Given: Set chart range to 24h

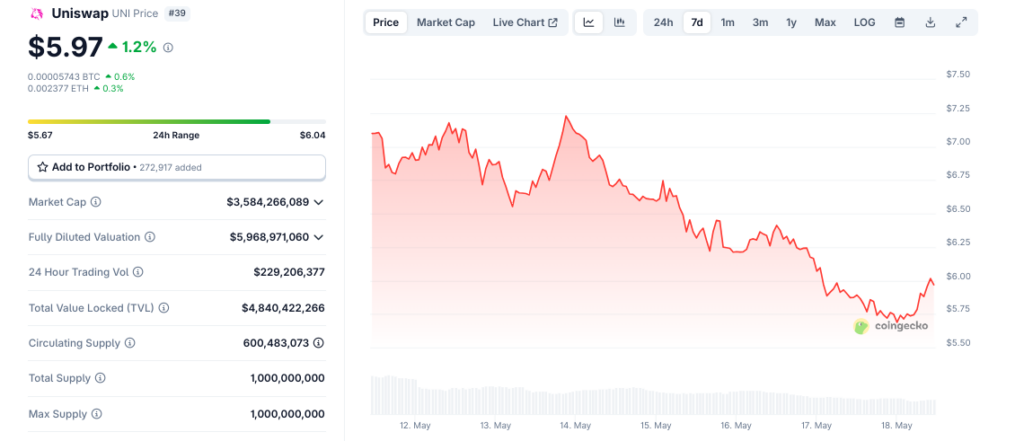Looking at the screenshot, I should [663, 22].
